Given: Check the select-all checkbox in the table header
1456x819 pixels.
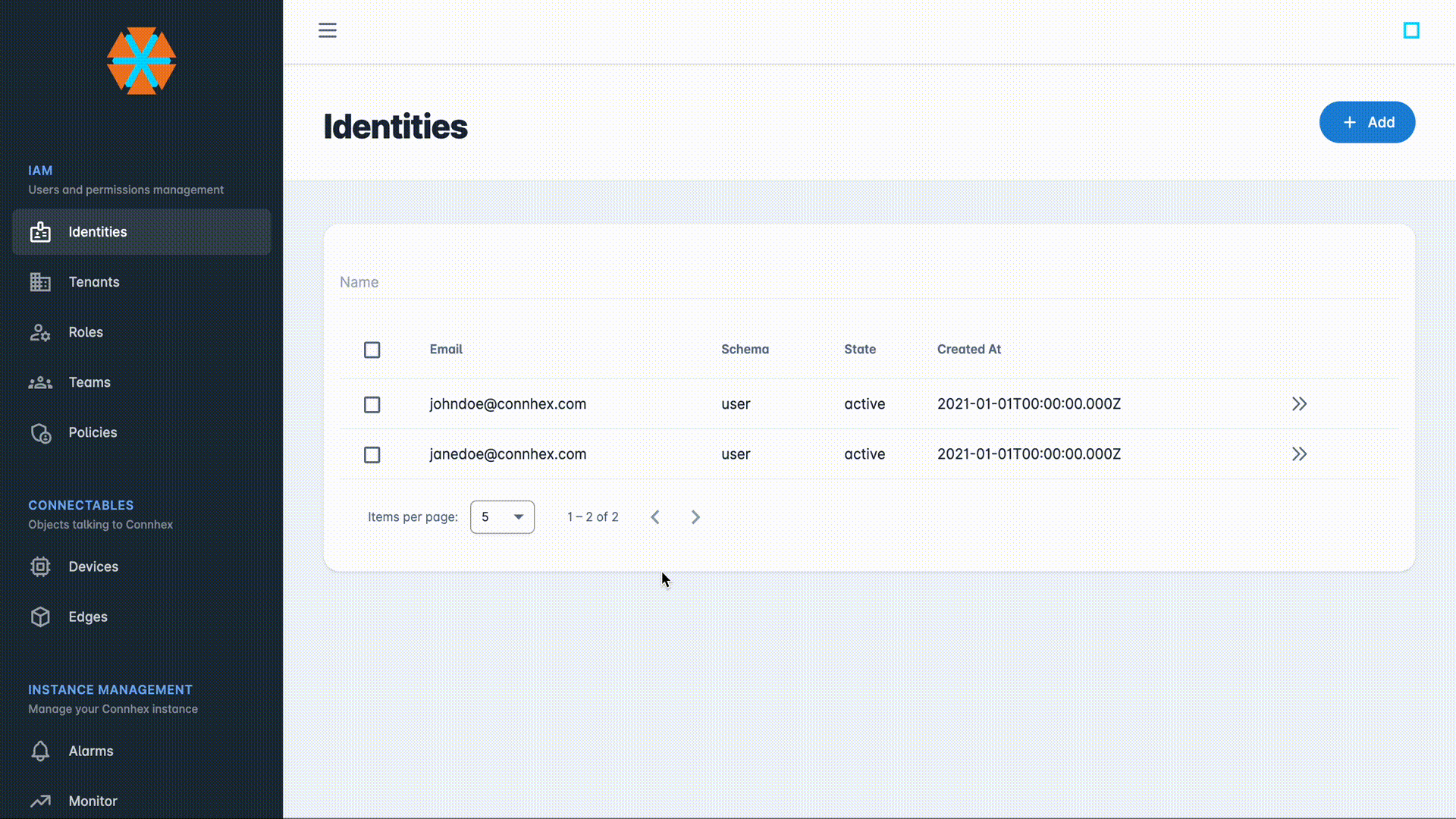Looking at the screenshot, I should [372, 350].
